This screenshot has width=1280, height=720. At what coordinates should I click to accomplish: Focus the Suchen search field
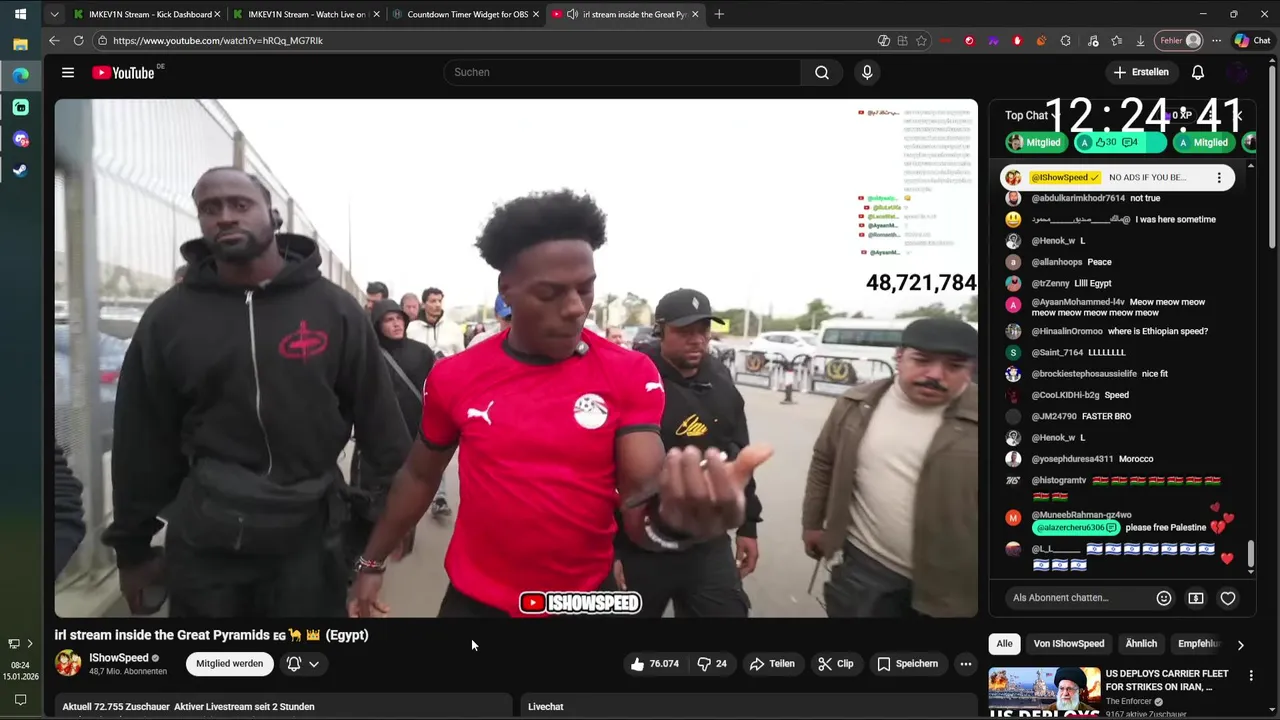[622, 72]
